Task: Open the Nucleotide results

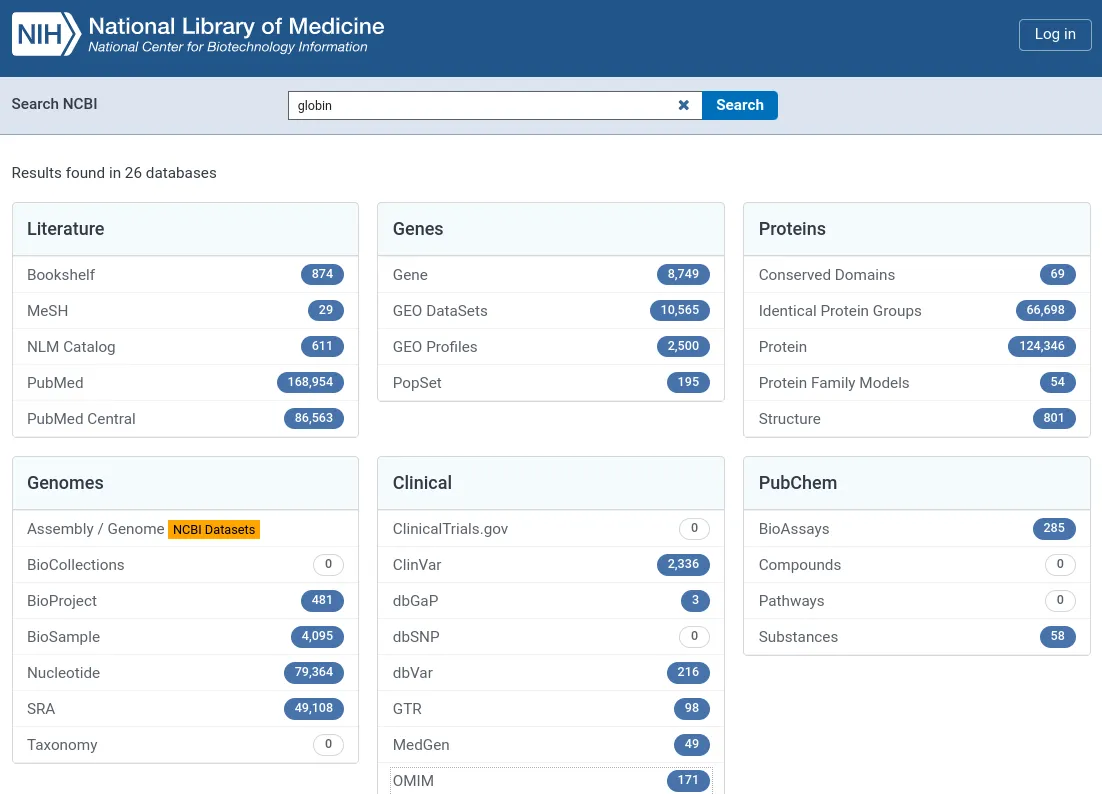Action: coord(63,672)
